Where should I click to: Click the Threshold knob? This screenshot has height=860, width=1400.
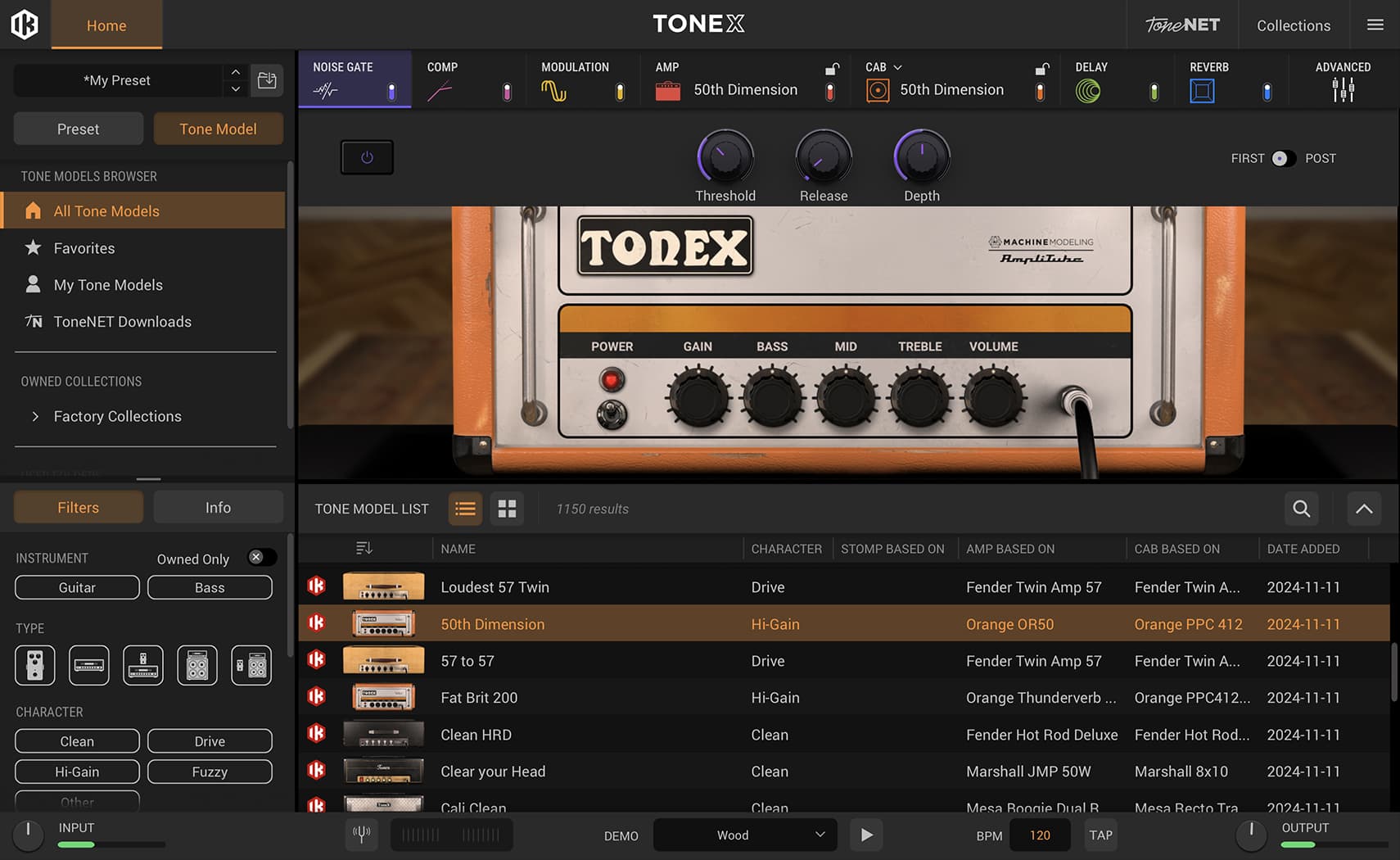(725, 156)
